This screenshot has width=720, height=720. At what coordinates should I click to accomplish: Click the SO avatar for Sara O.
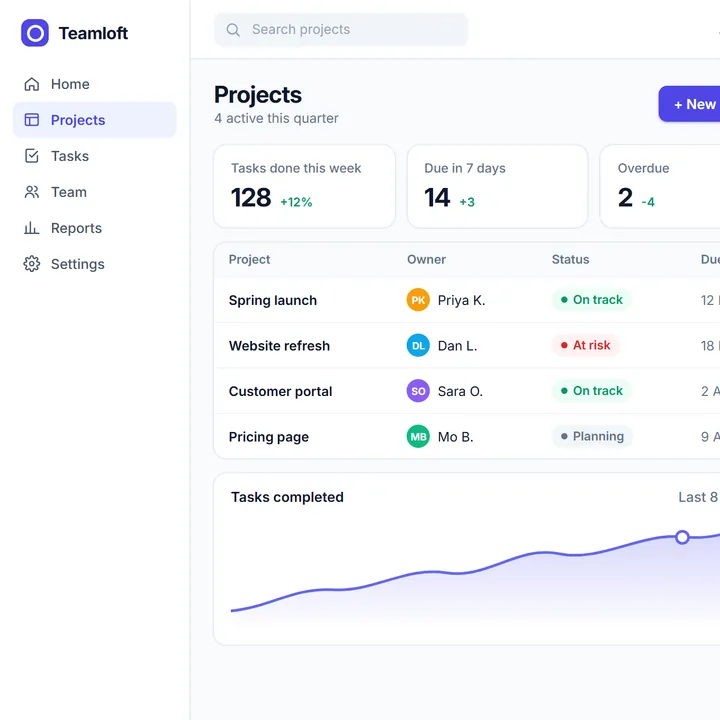click(418, 391)
